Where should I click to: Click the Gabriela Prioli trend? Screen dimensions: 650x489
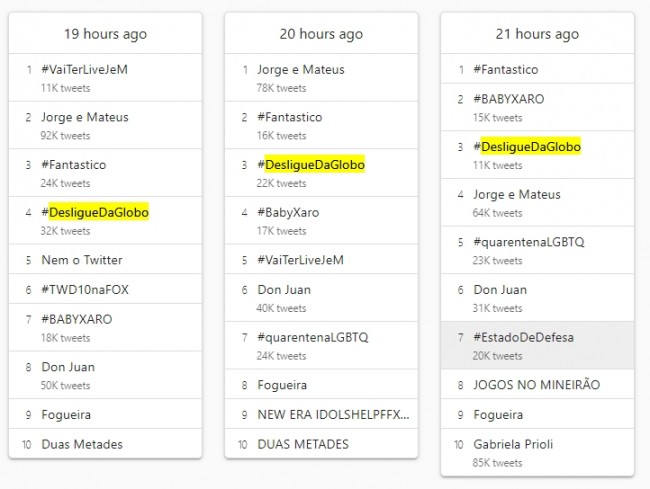click(x=515, y=444)
